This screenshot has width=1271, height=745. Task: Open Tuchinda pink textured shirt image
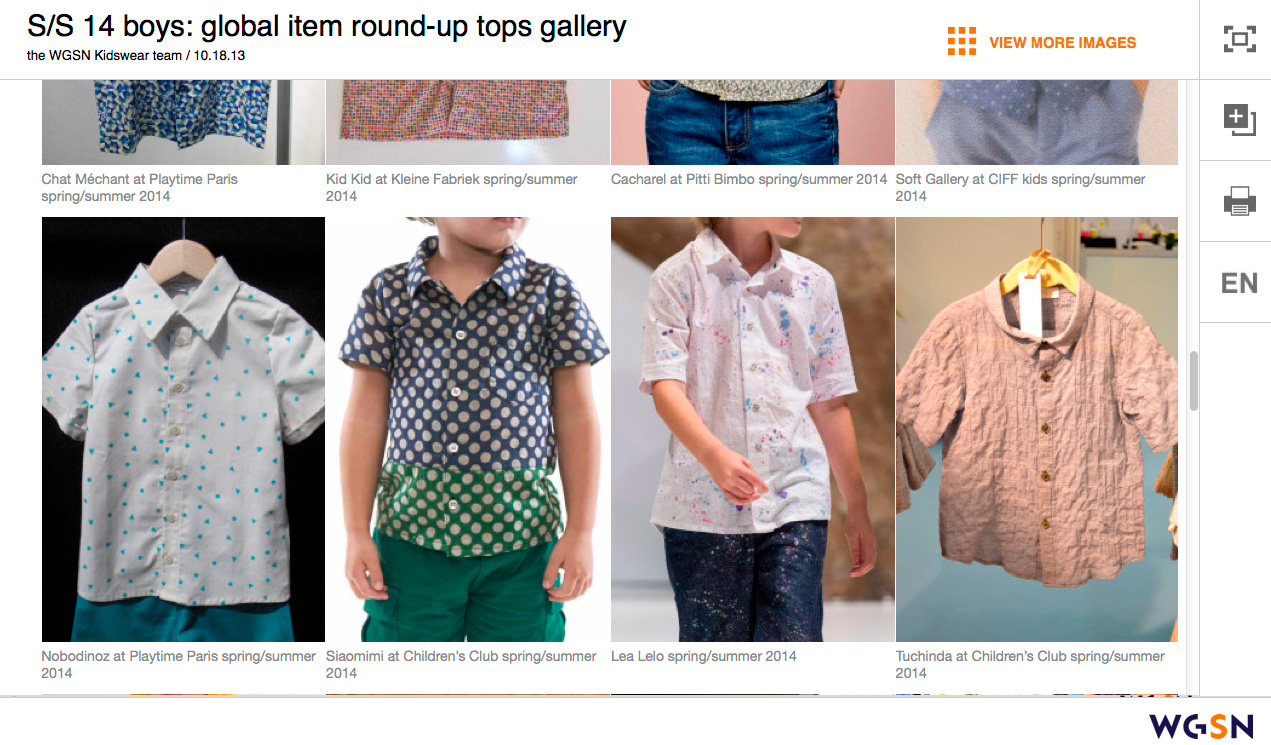tap(1037, 429)
